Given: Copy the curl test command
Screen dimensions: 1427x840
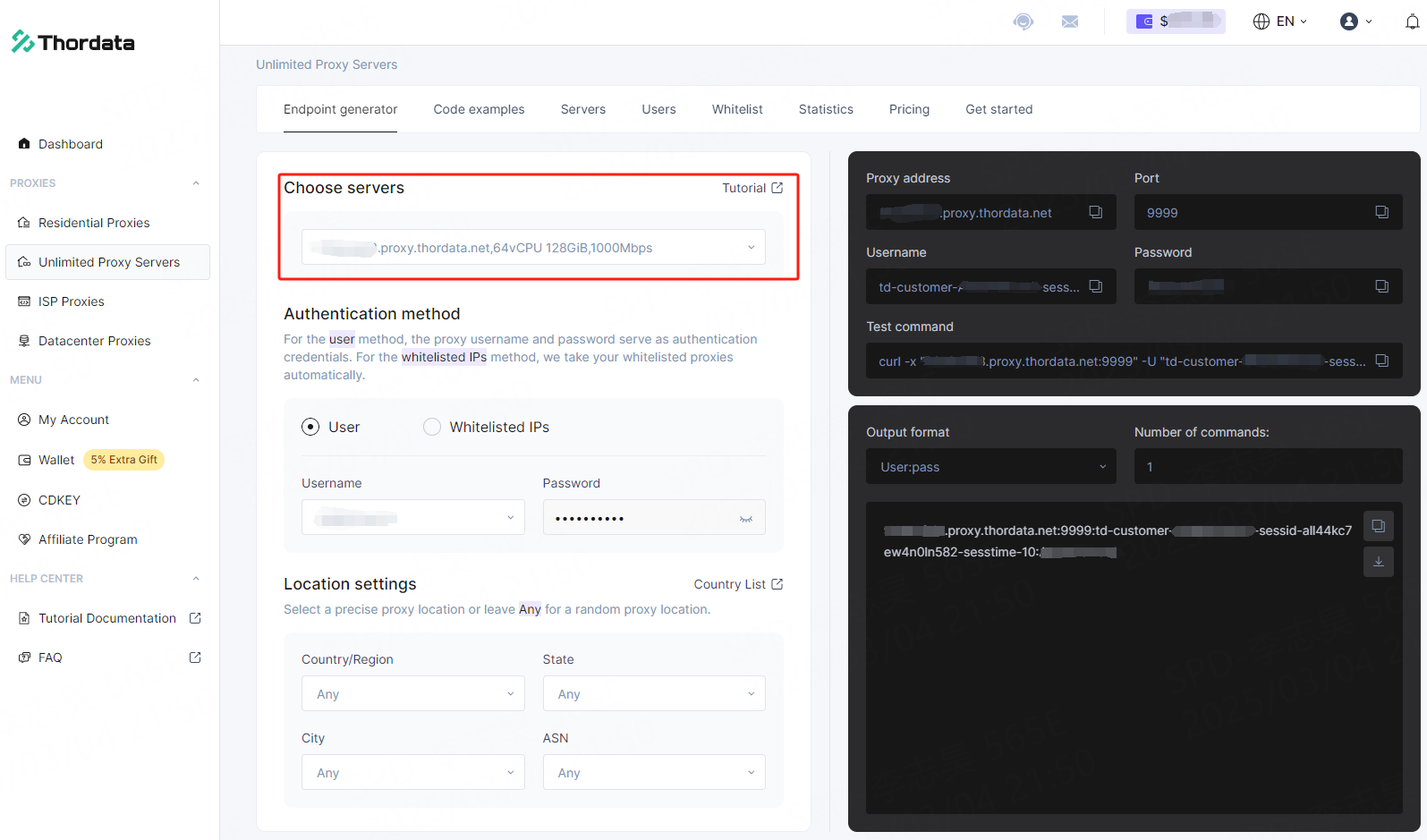Looking at the screenshot, I should [x=1381, y=361].
